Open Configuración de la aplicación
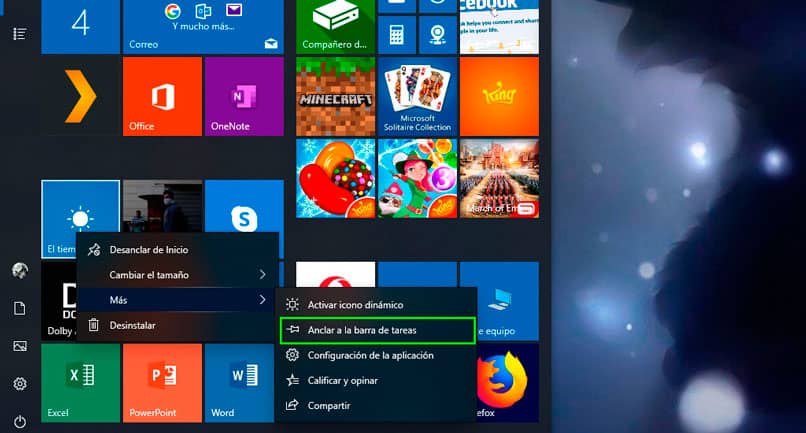This screenshot has width=806, height=433. 377,355
